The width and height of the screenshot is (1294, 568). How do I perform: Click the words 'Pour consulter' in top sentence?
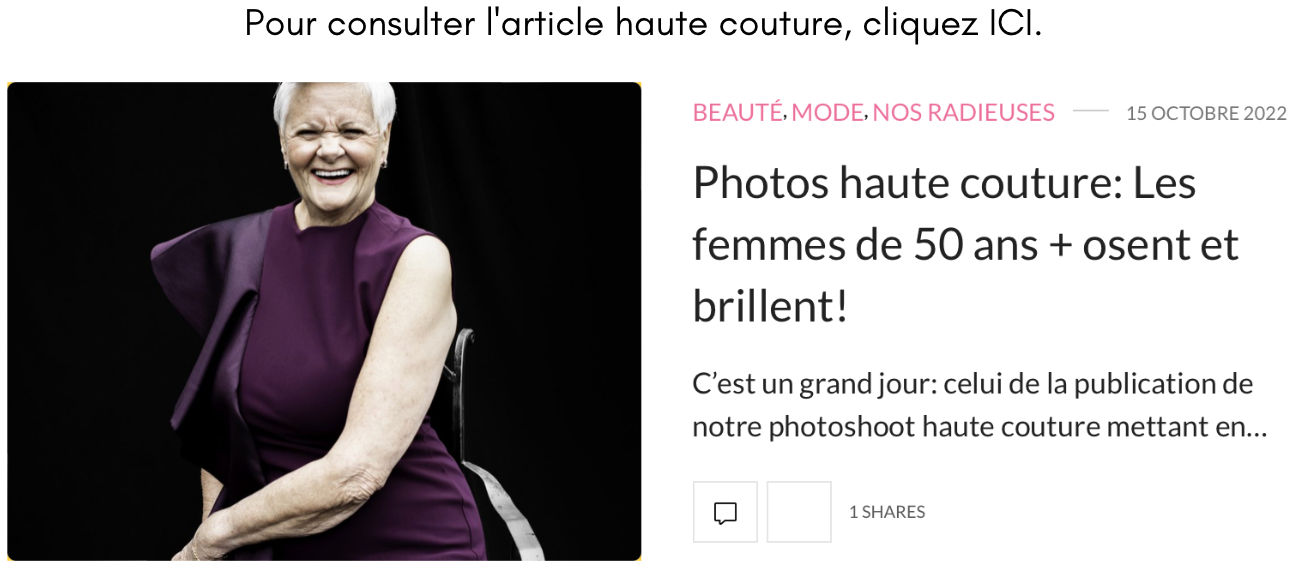[x=360, y=23]
